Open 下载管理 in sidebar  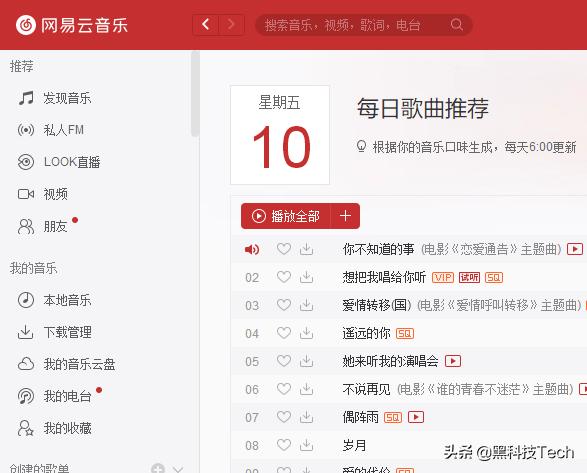click(x=55, y=332)
